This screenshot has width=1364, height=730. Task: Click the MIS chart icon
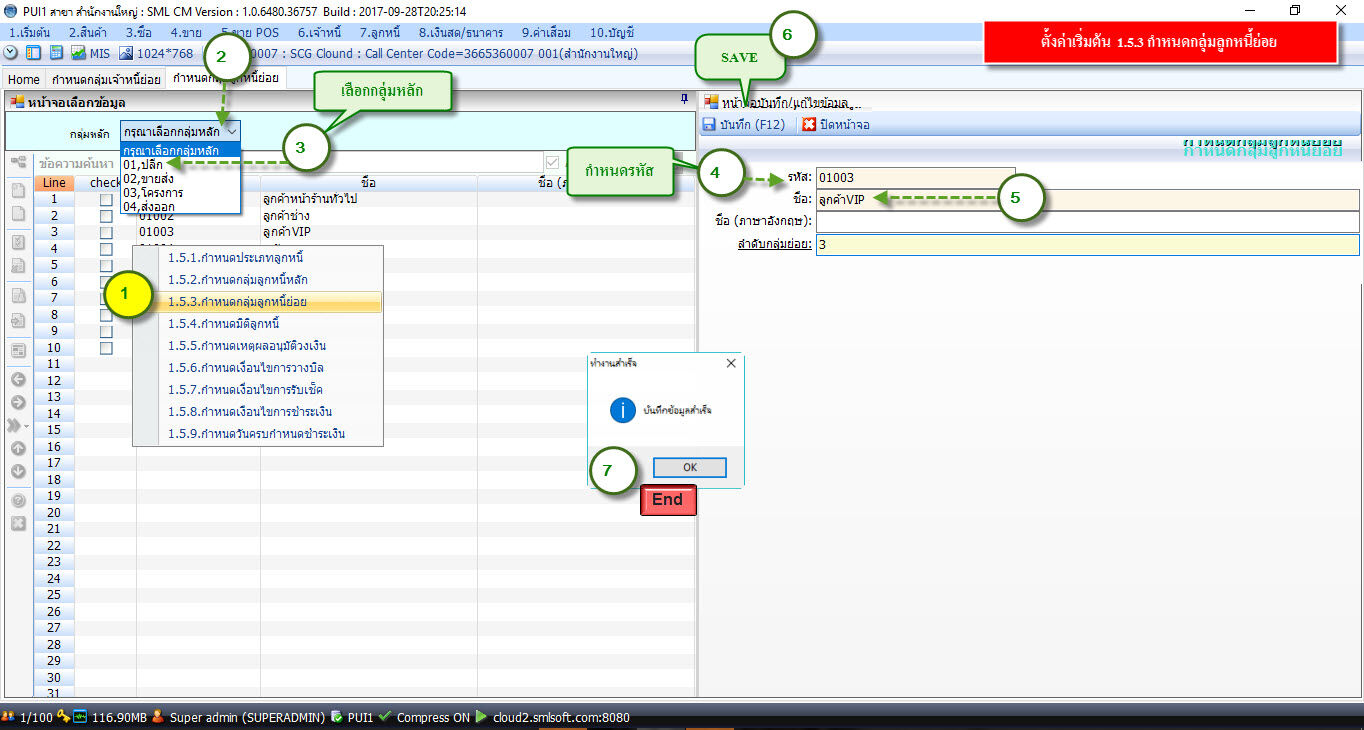(x=78, y=53)
